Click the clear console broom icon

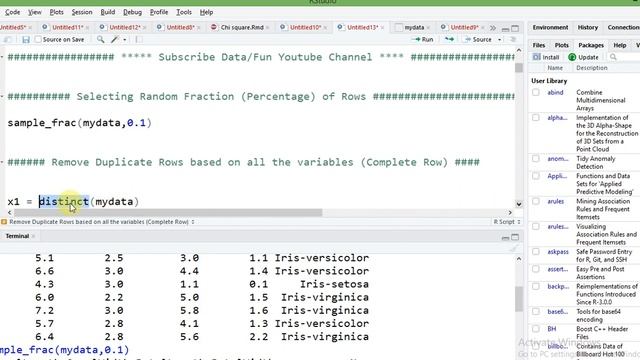click(513, 248)
